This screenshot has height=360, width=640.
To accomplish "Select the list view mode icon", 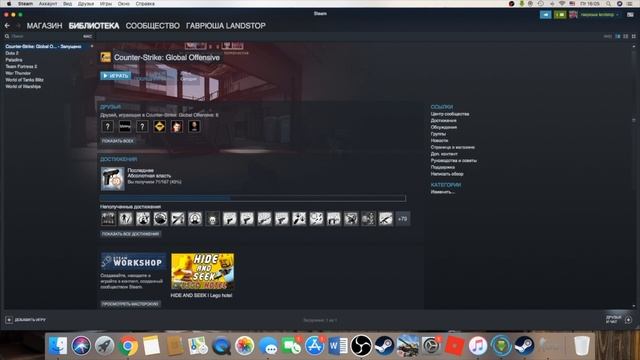I will (625, 36).
